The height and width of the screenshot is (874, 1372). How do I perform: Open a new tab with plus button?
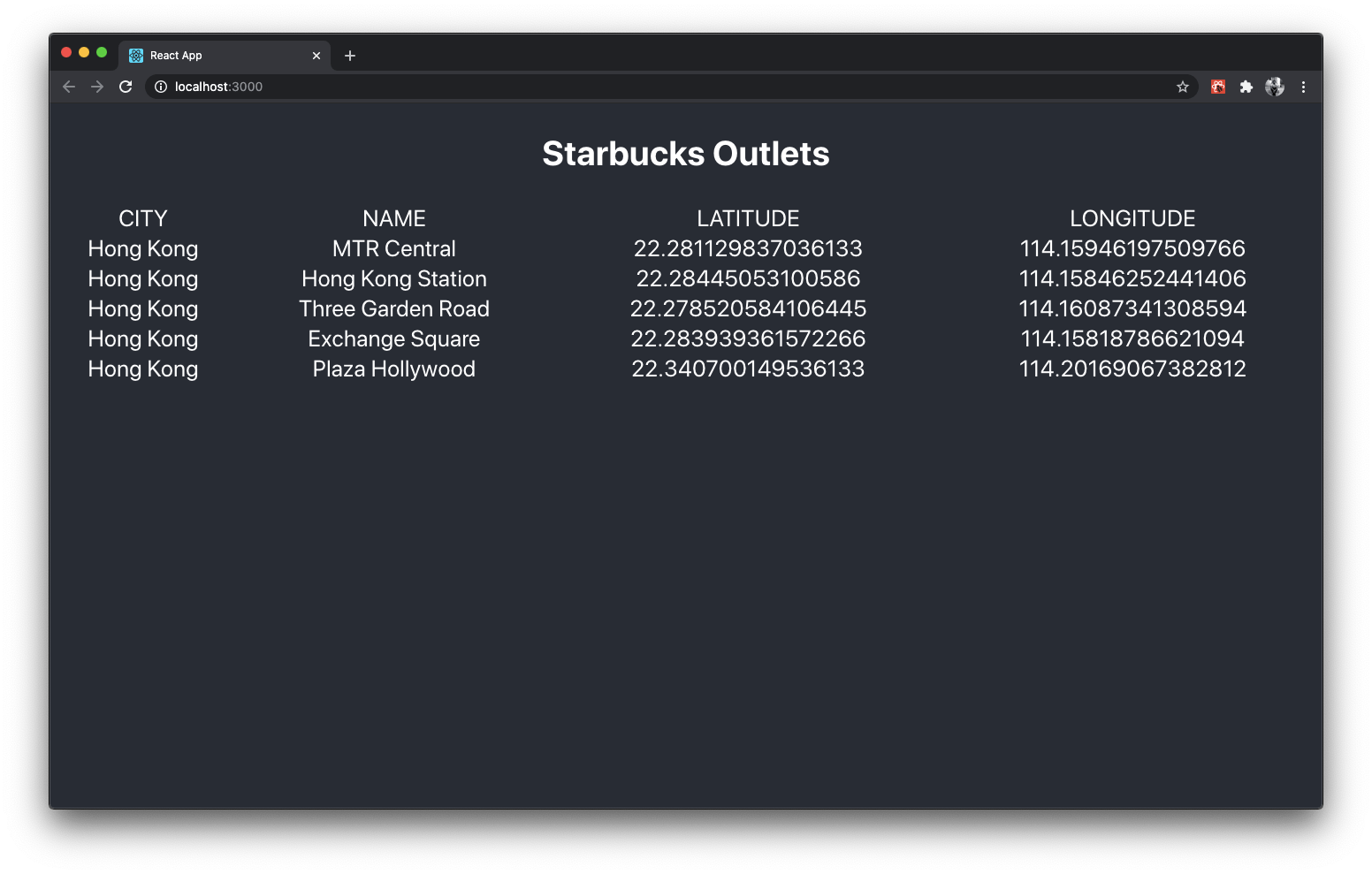coord(350,56)
